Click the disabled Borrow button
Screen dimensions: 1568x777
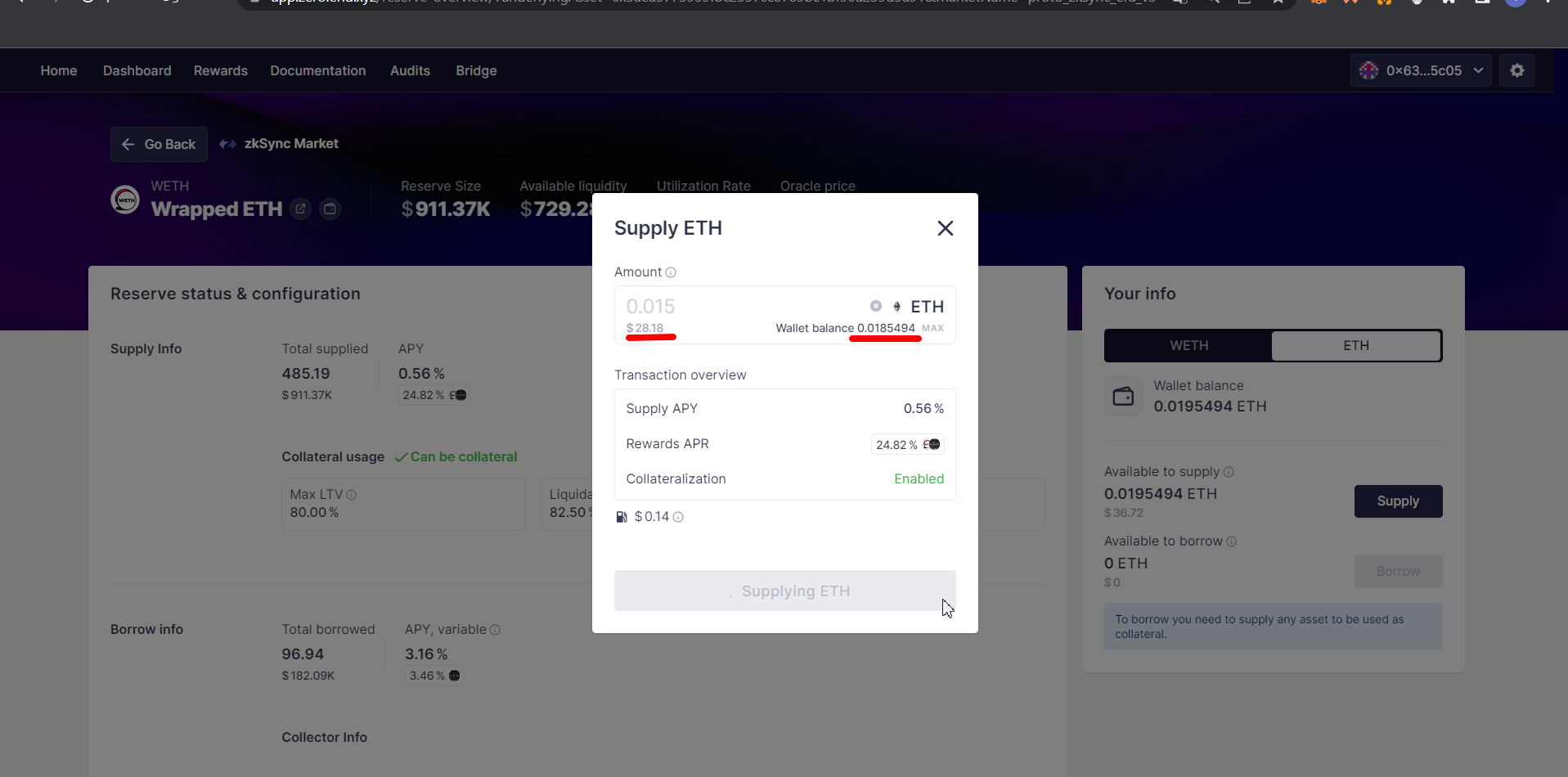[1398, 571]
